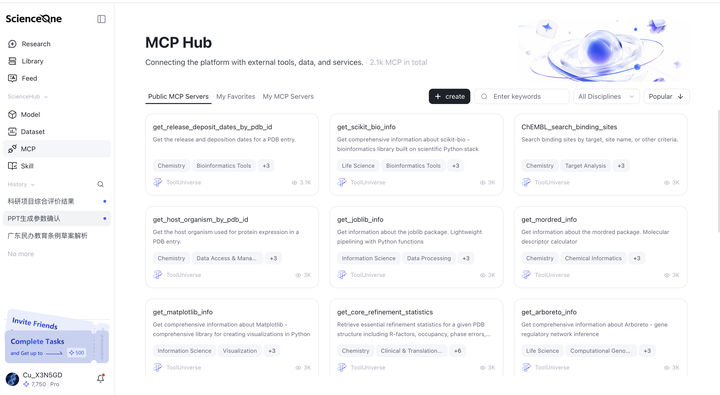Click ToolUniverse icon on get_host_organism_by_pdb_id card
Screen dimensions: 720x395
[x=158, y=275]
